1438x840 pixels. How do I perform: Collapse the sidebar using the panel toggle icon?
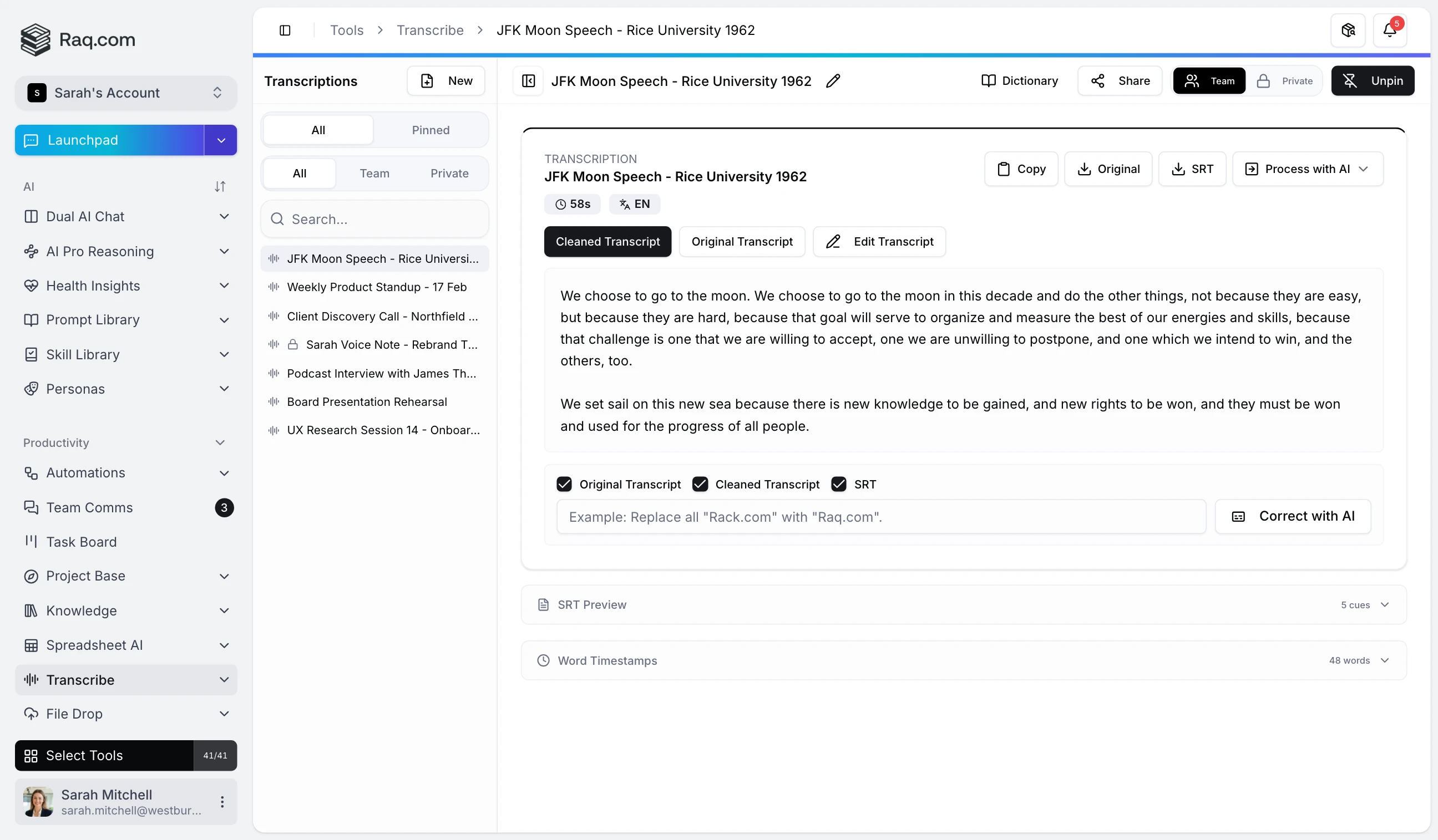point(285,29)
